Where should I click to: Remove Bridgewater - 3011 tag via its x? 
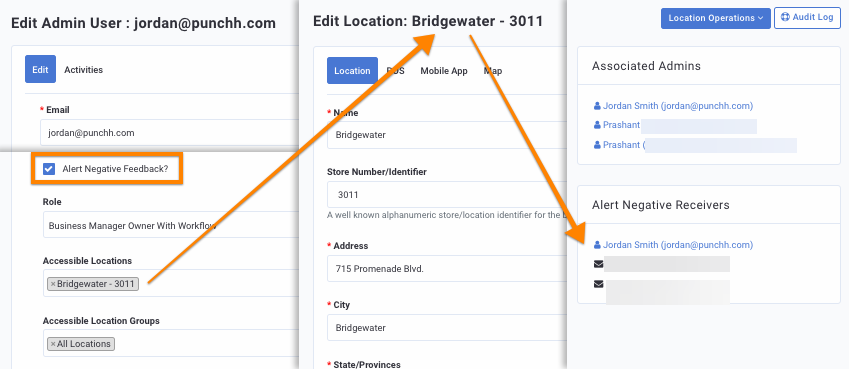pos(53,284)
